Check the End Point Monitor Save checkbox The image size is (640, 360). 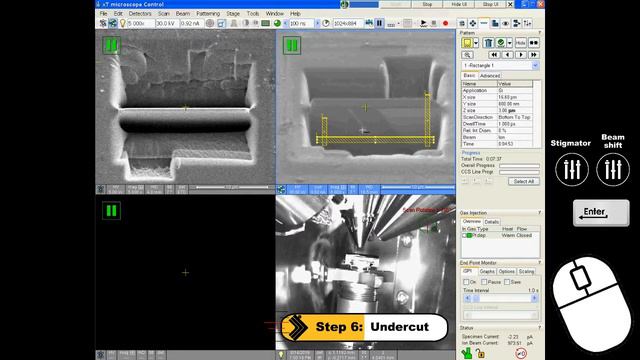[x=507, y=282]
